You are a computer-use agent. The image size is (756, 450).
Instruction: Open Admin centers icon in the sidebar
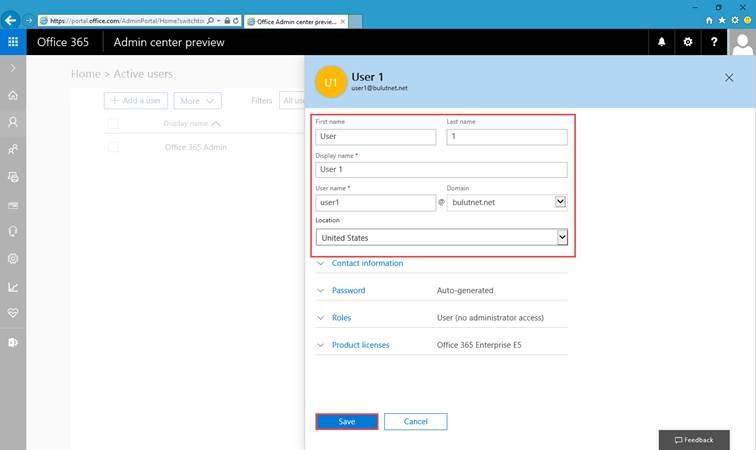tap(13, 342)
